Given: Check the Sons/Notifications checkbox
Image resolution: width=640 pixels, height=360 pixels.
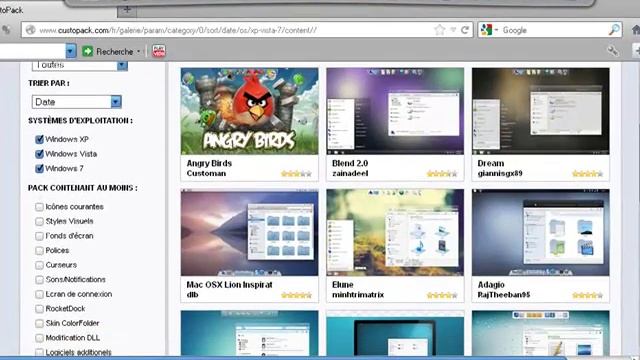Looking at the screenshot, I should tap(39, 280).
